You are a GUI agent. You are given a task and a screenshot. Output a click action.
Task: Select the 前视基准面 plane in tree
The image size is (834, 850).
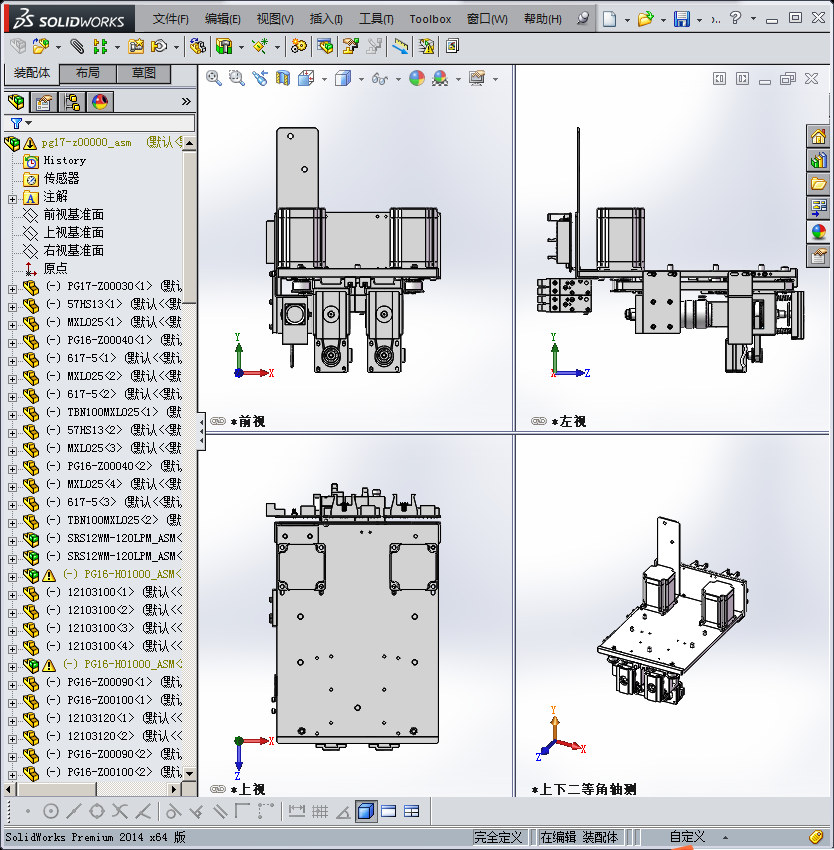click(73, 215)
